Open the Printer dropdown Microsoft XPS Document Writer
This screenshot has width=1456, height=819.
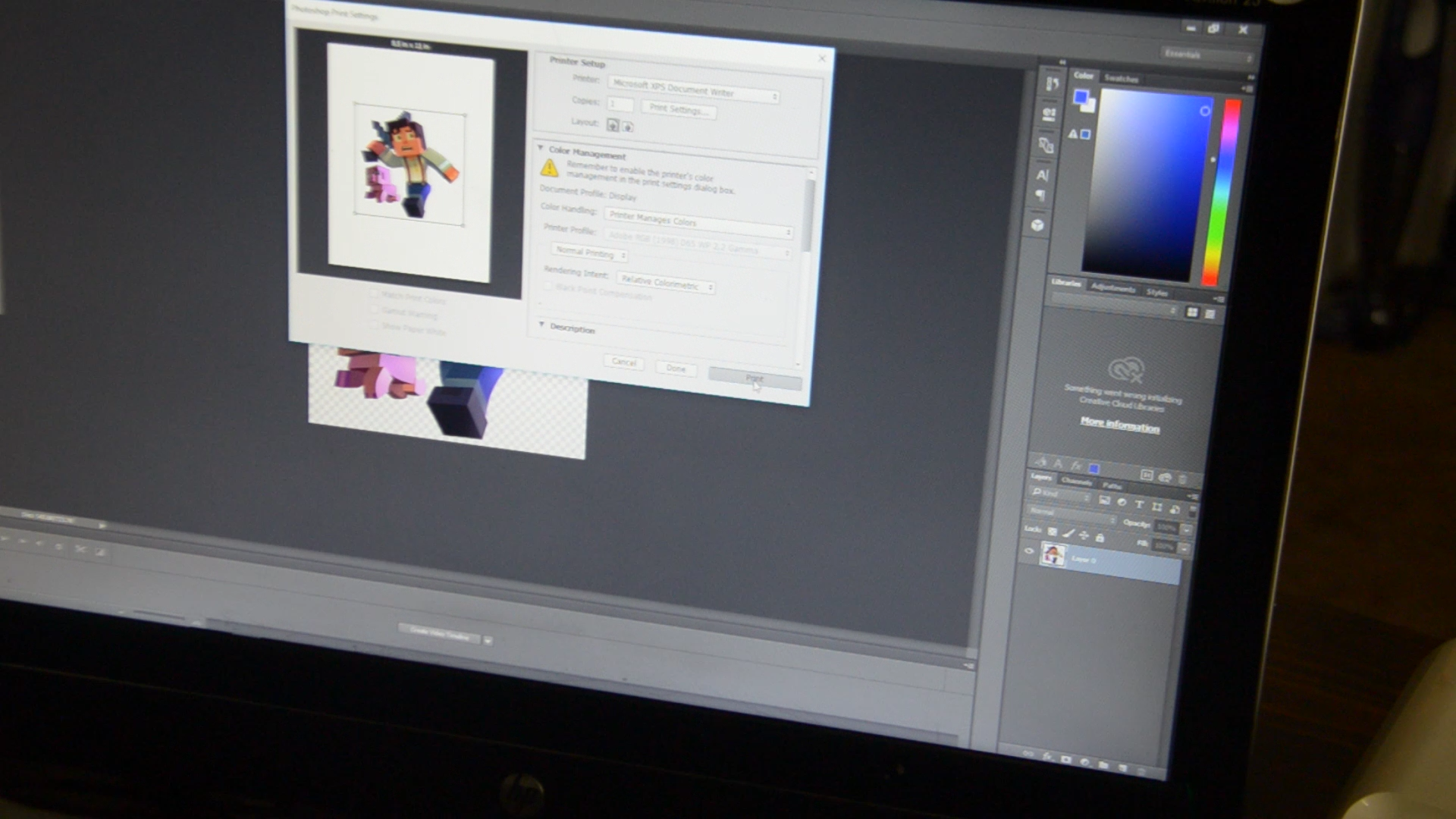click(693, 91)
